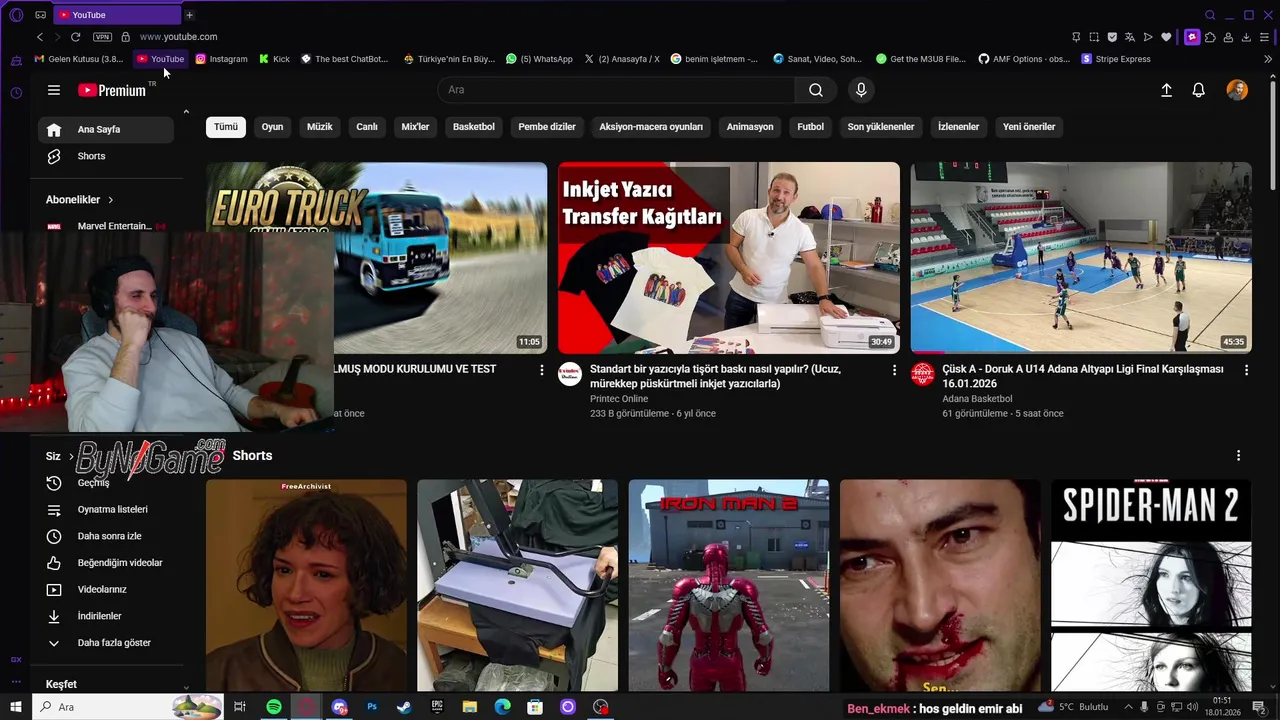Launch Spotify from the taskbar
The width and height of the screenshot is (1280, 720).
pyautogui.click(x=274, y=707)
